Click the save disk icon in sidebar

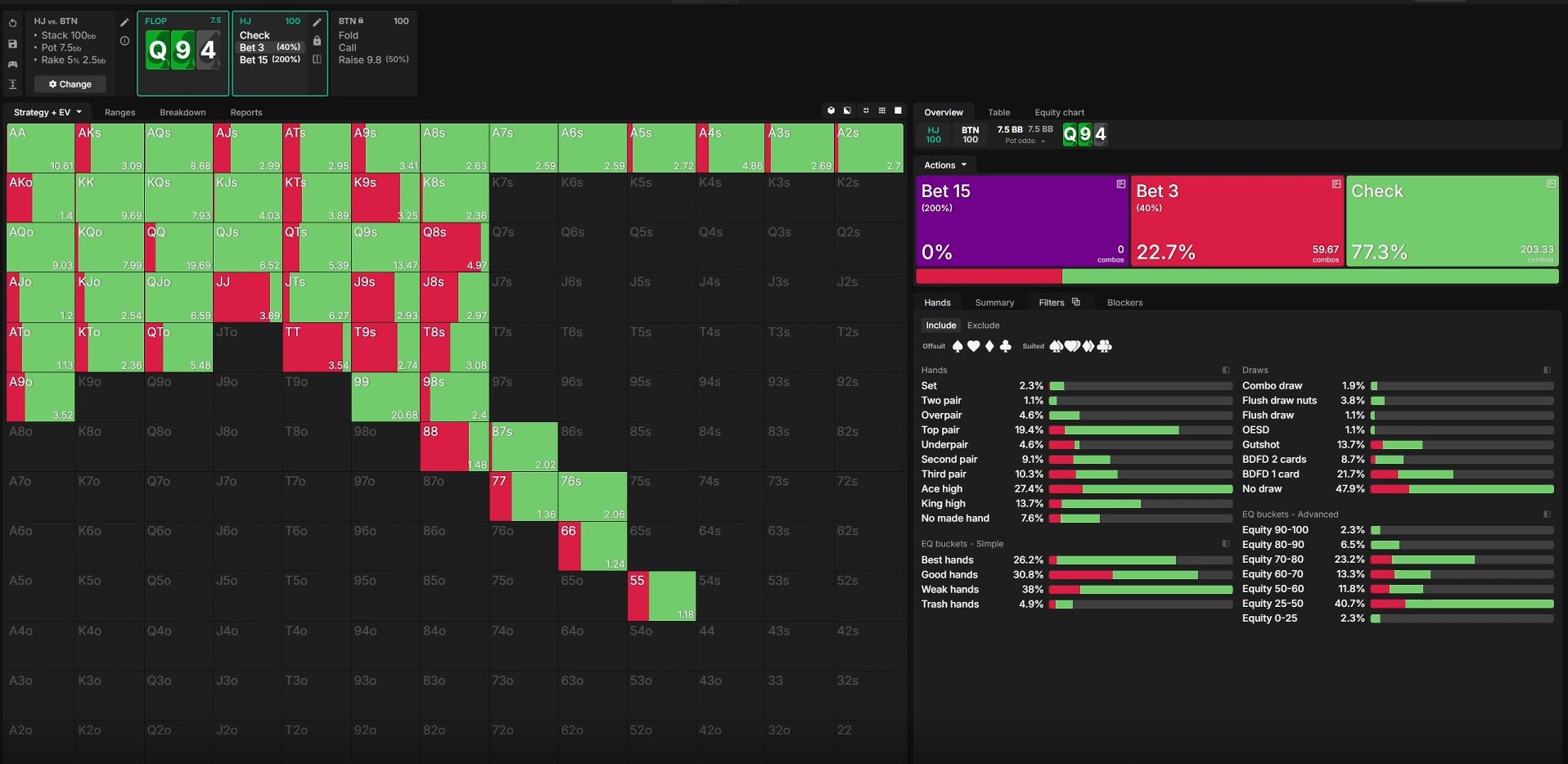12,43
